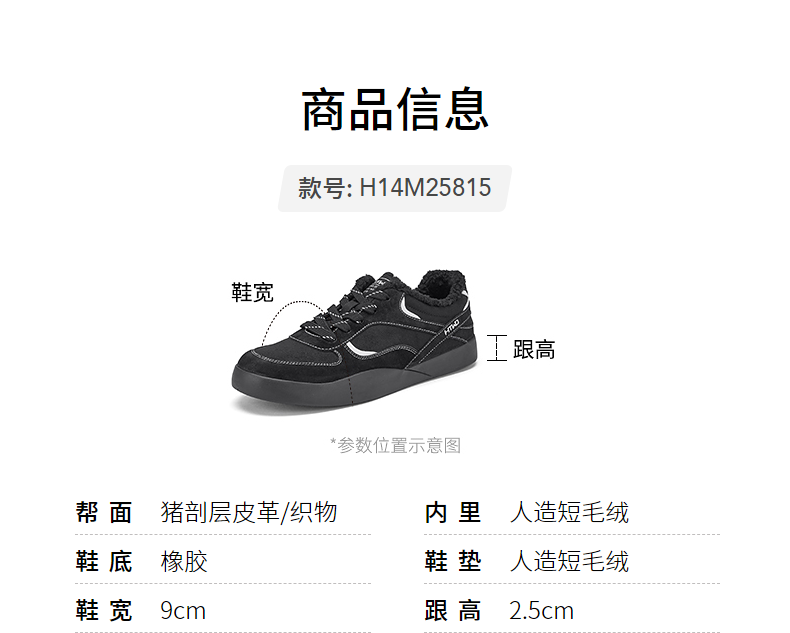Click the 款号: H14M25815 badge
The height and width of the screenshot is (633, 790).
[x=395, y=188]
